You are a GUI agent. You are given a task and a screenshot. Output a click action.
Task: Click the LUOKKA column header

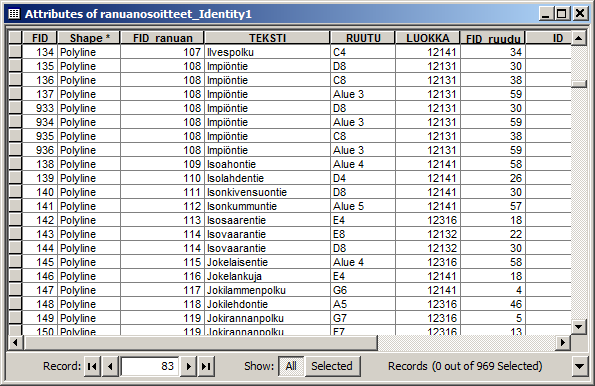pyautogui.click(x=428, y=38)
